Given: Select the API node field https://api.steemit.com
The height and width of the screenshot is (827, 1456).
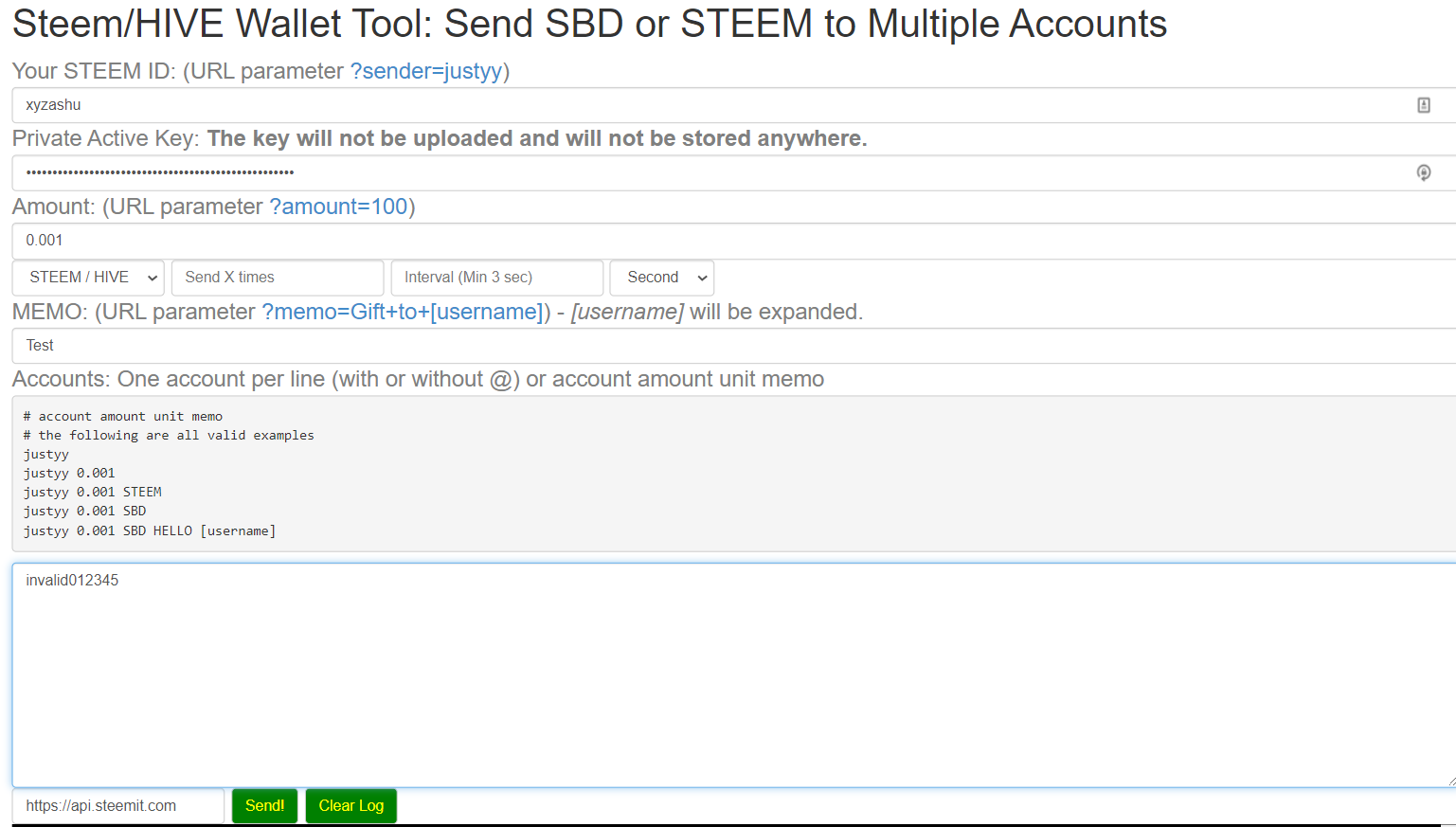Looking at the screenshot, I should (x=118, y=806).
